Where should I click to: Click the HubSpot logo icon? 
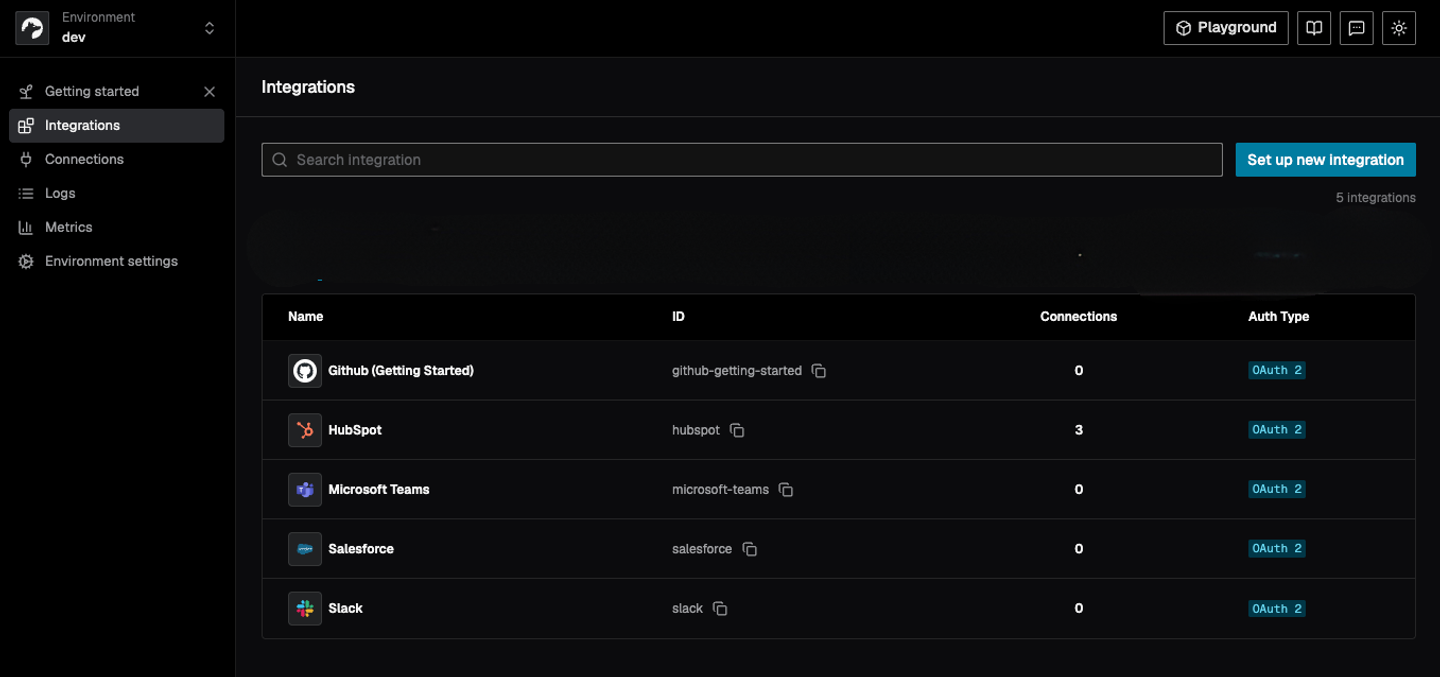(305, 430)
